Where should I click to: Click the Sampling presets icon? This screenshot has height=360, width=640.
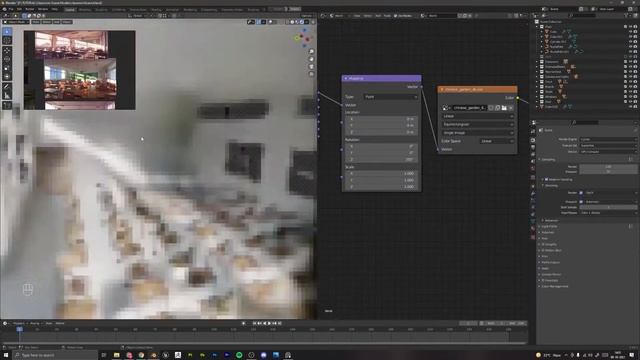pyautogui.click(x=631, y=159)
